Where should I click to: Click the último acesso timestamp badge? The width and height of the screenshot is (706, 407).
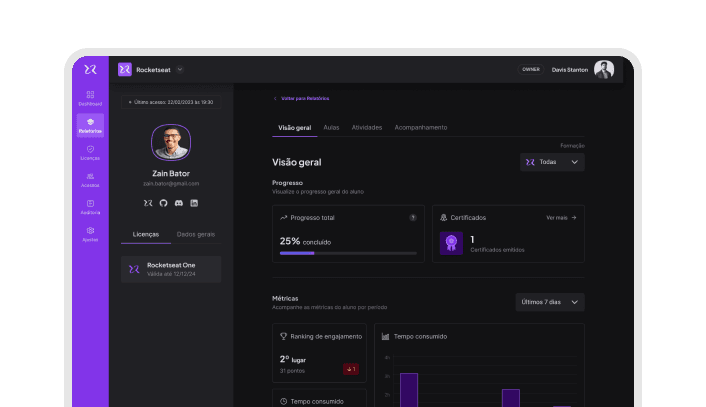171,102
